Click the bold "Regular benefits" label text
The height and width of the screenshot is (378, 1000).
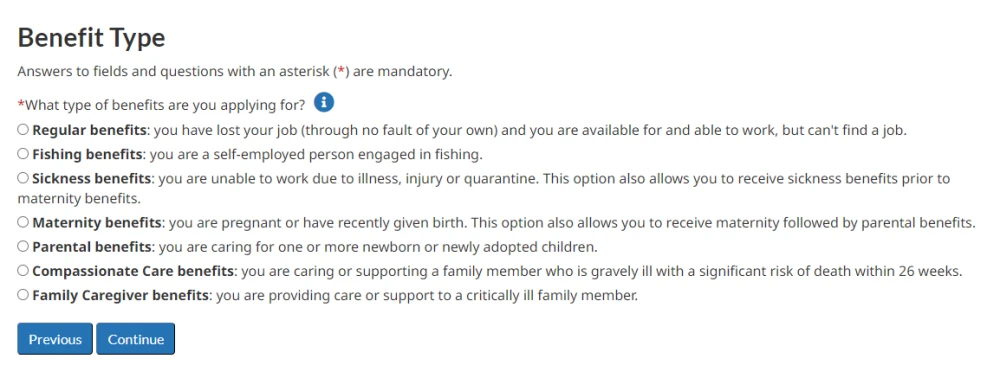pyautogui.click(x=90, y=131)
